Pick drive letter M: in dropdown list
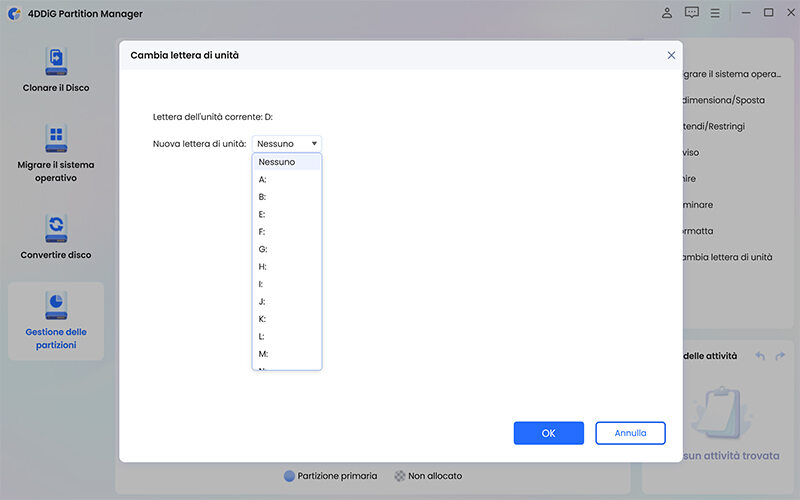Screen dimensions: 800x500 287,353
